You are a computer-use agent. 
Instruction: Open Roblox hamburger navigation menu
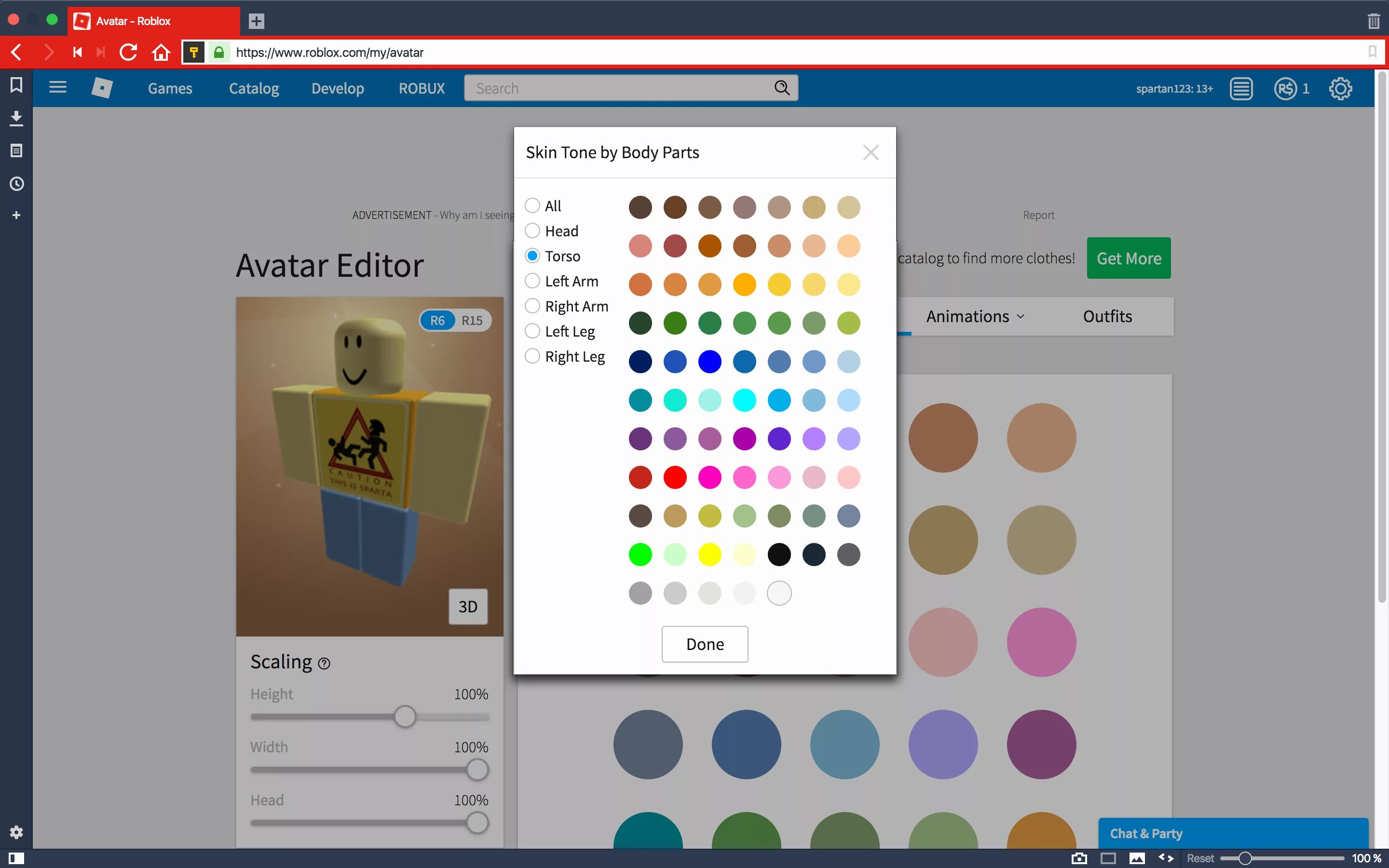(57, 87)
